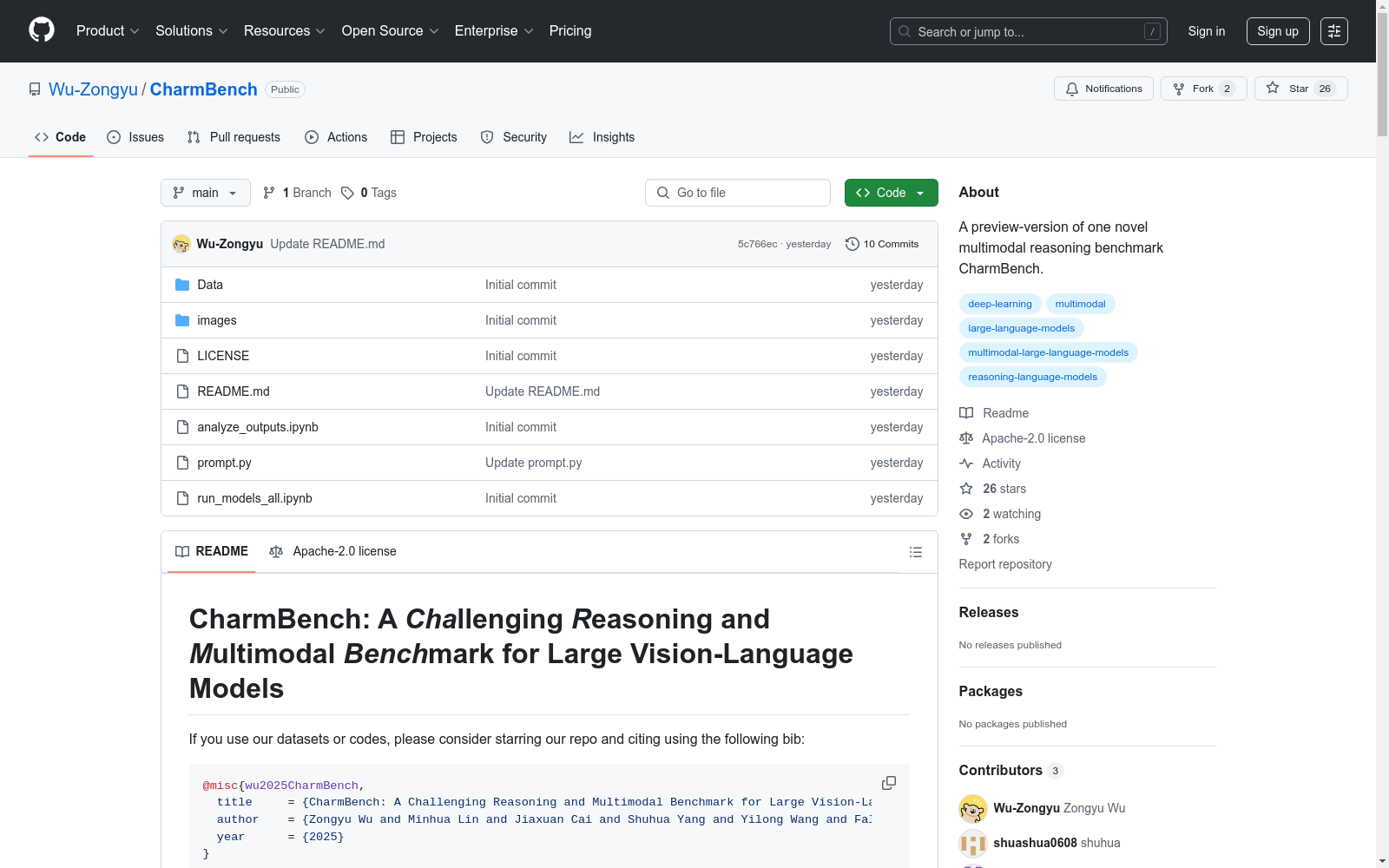
Task: Click the Go to file input
Action: 738,193
